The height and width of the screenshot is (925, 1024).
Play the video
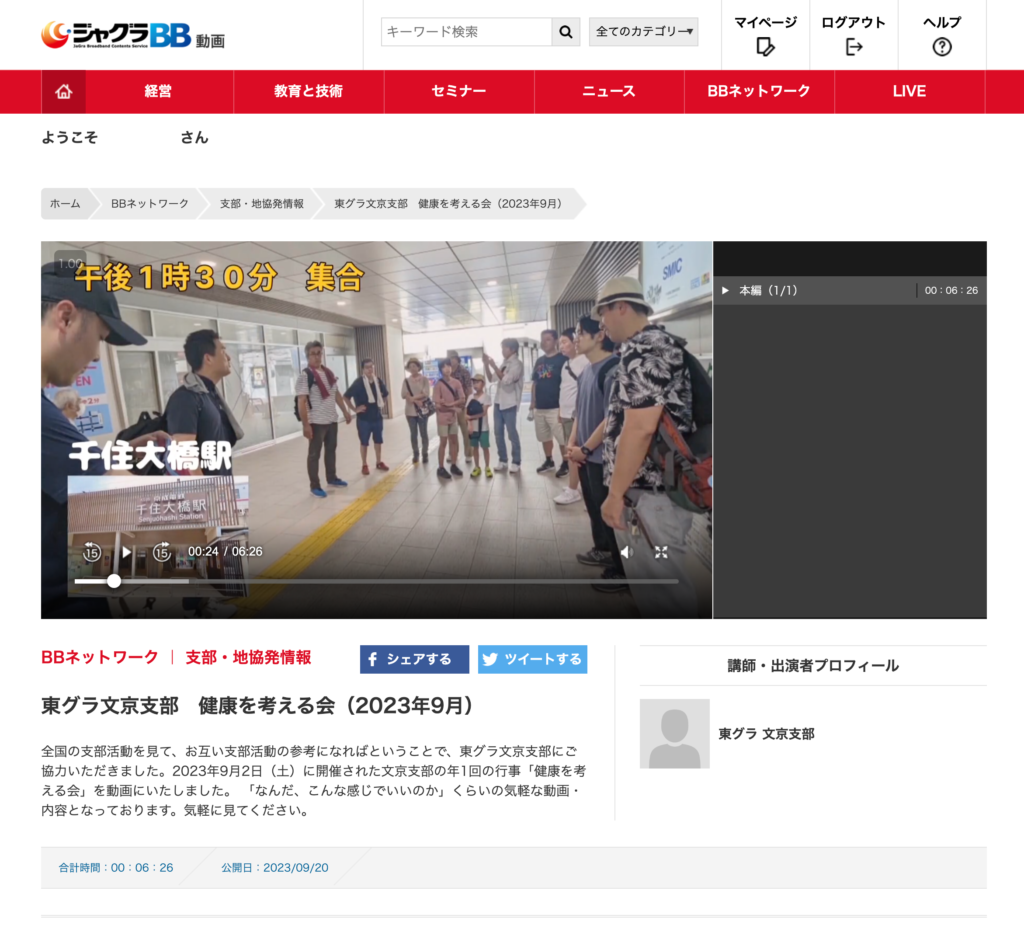(x=126, y=552)
